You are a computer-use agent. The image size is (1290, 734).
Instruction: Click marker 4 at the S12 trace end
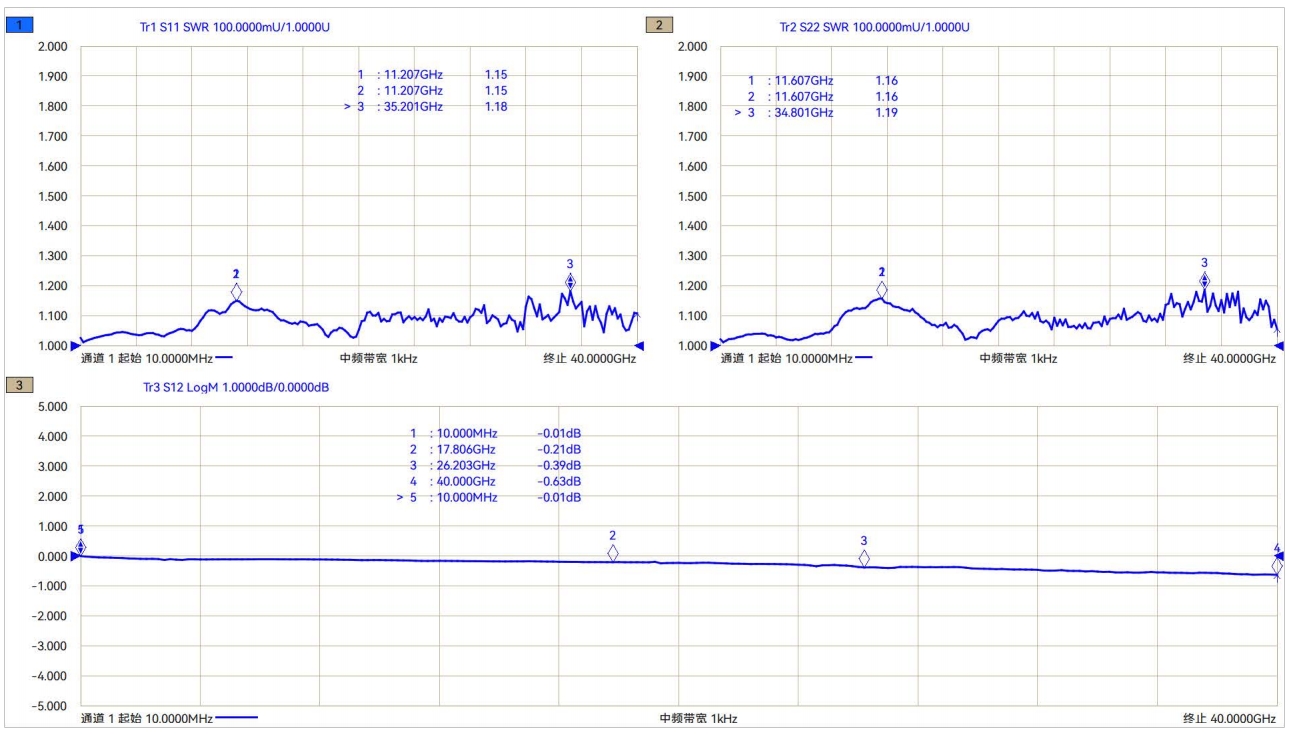[x=1277, y=566]
